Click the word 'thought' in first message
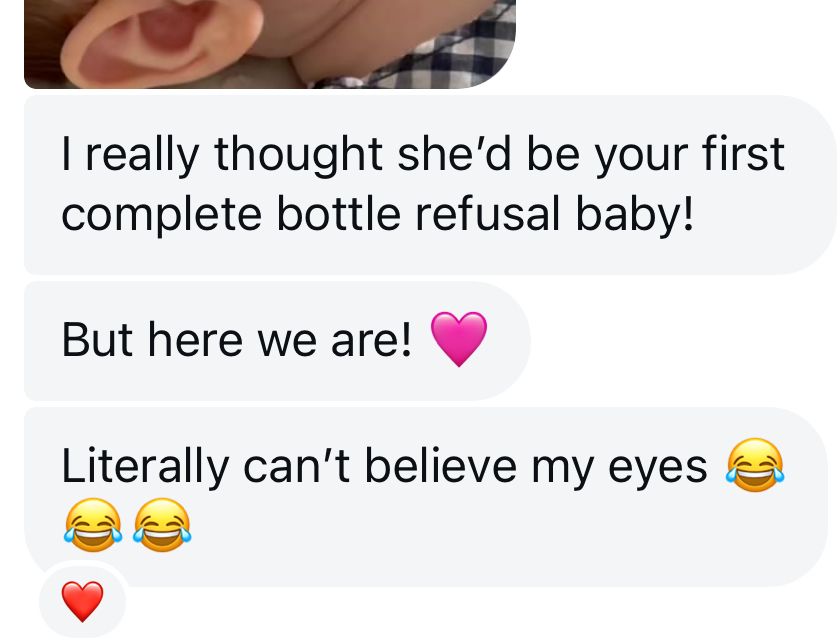Image resolution: width=840 pixels, height=640 pixels. point(298,155)
